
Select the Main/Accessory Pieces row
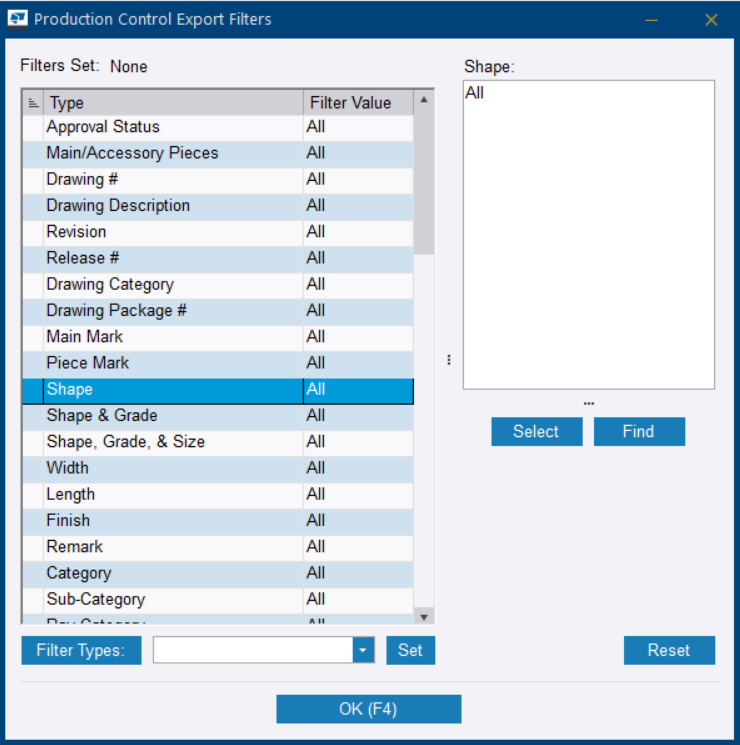(218, 153)
